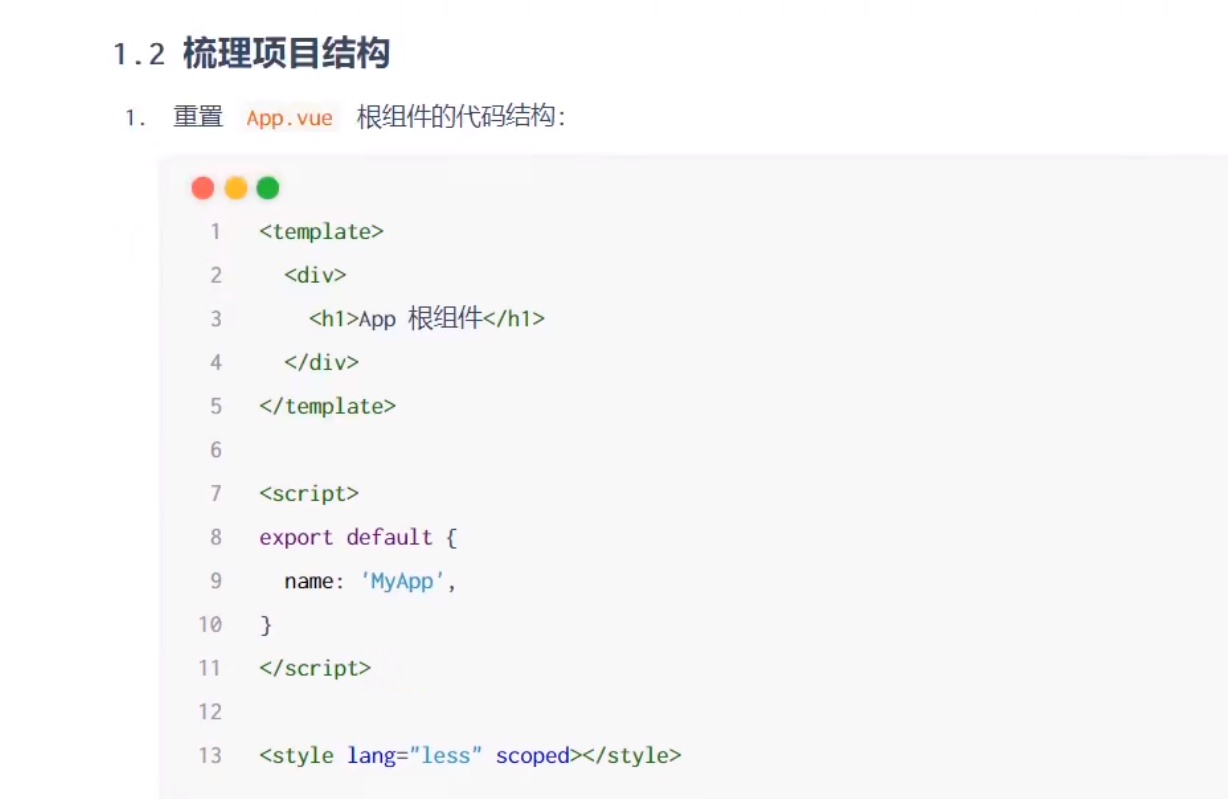Click the closing "</template>" tag on line 5
1228x799 pixels.
click(x=327, y=406)
